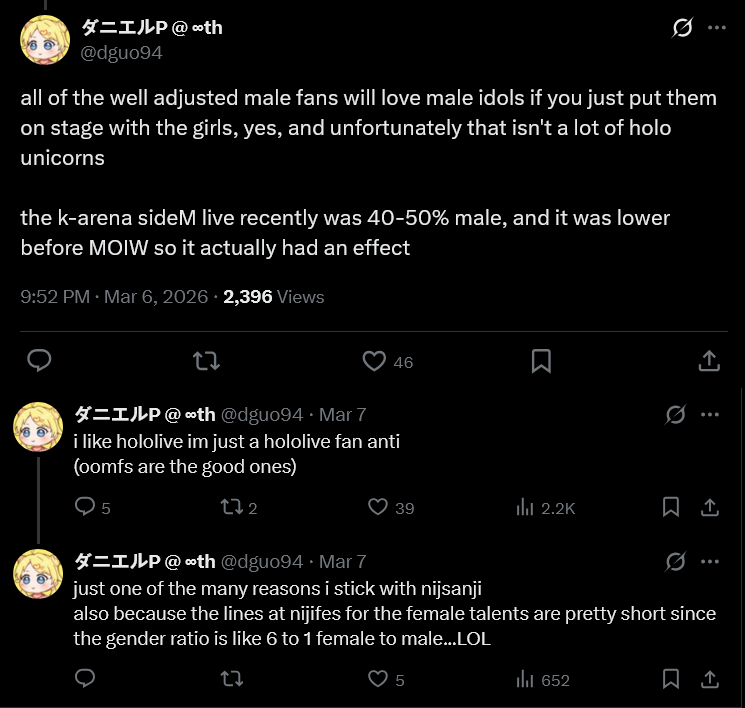
Task: View analytics showing 2.2K views
Action: [544, 508]
